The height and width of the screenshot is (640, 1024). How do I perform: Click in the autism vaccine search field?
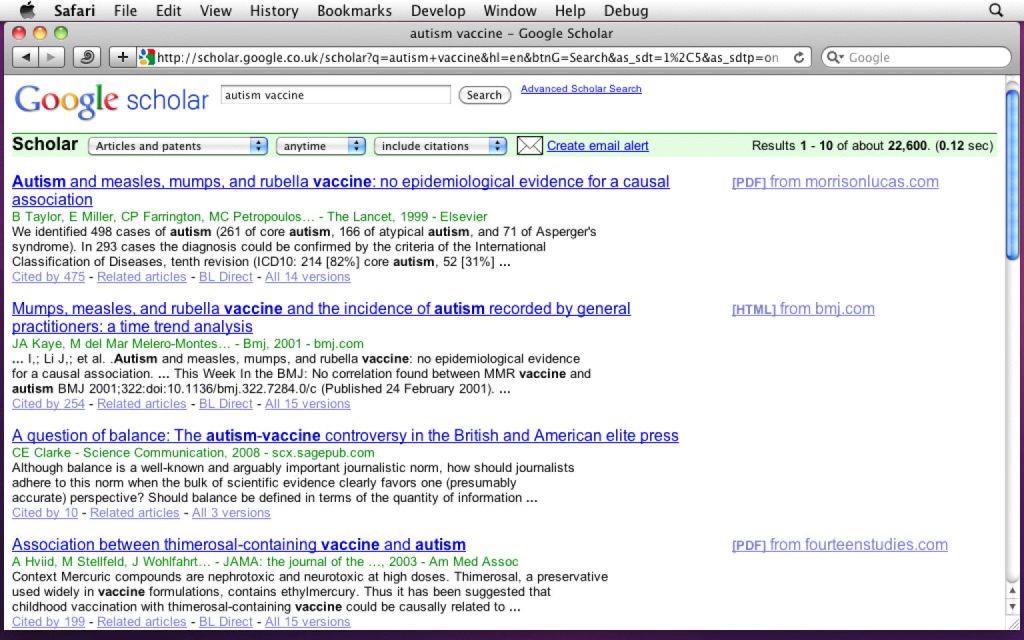click(x=334, y=95)
